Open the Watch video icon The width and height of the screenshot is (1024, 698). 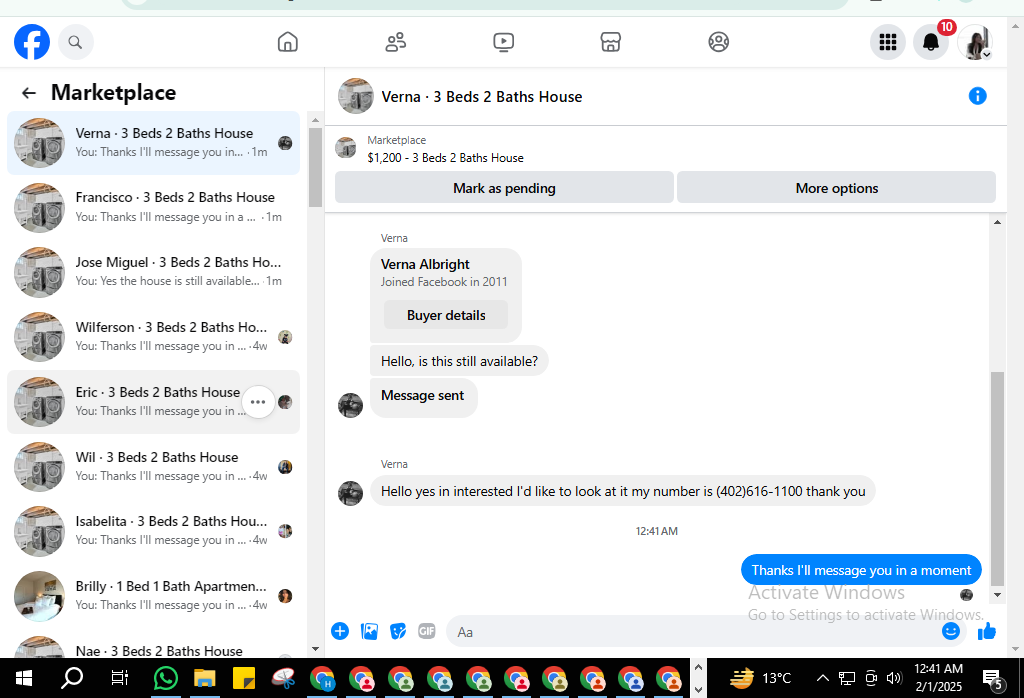pos(503,42)
